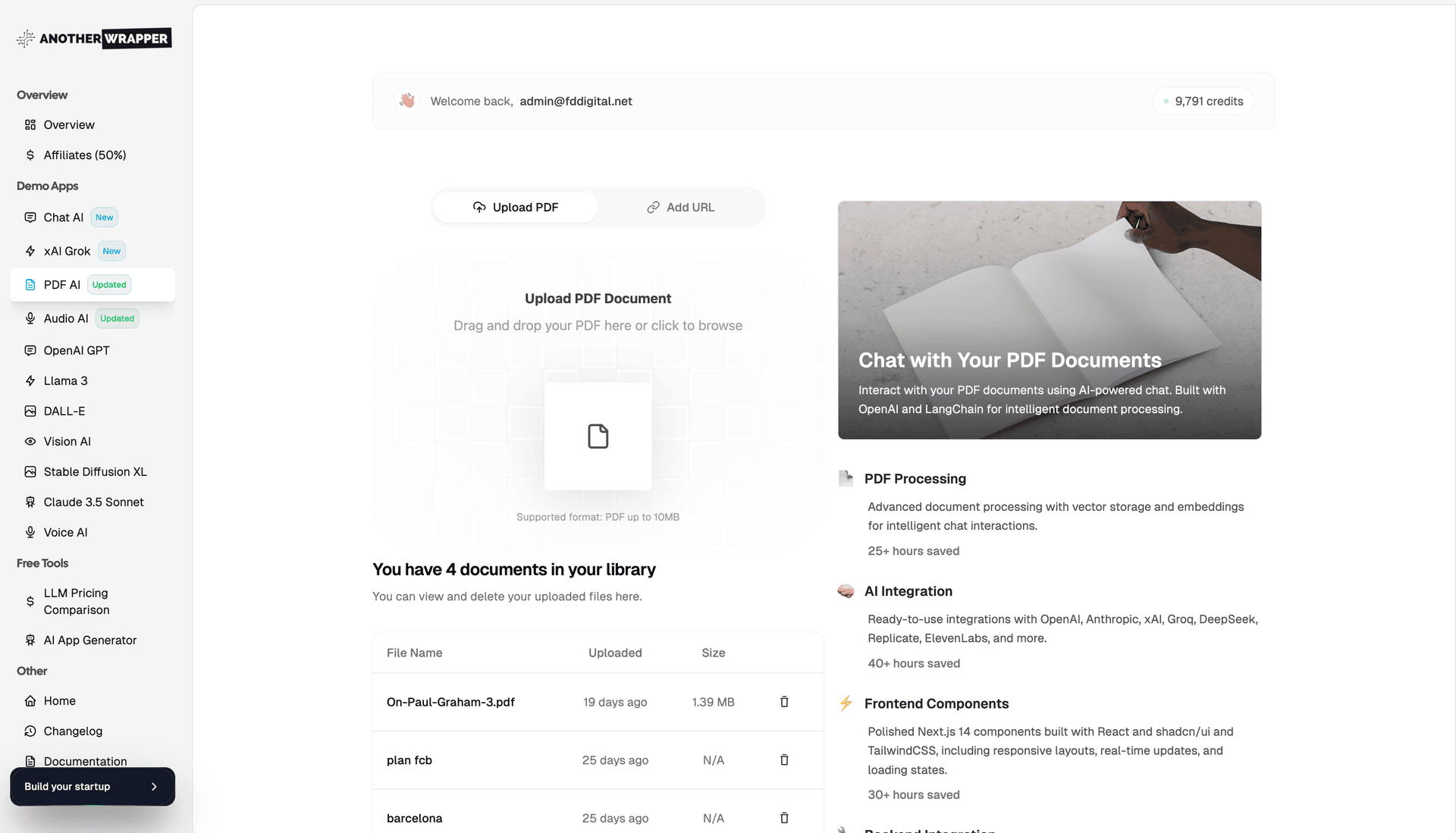Open the xAI Grok demo app

pos(67,251)
